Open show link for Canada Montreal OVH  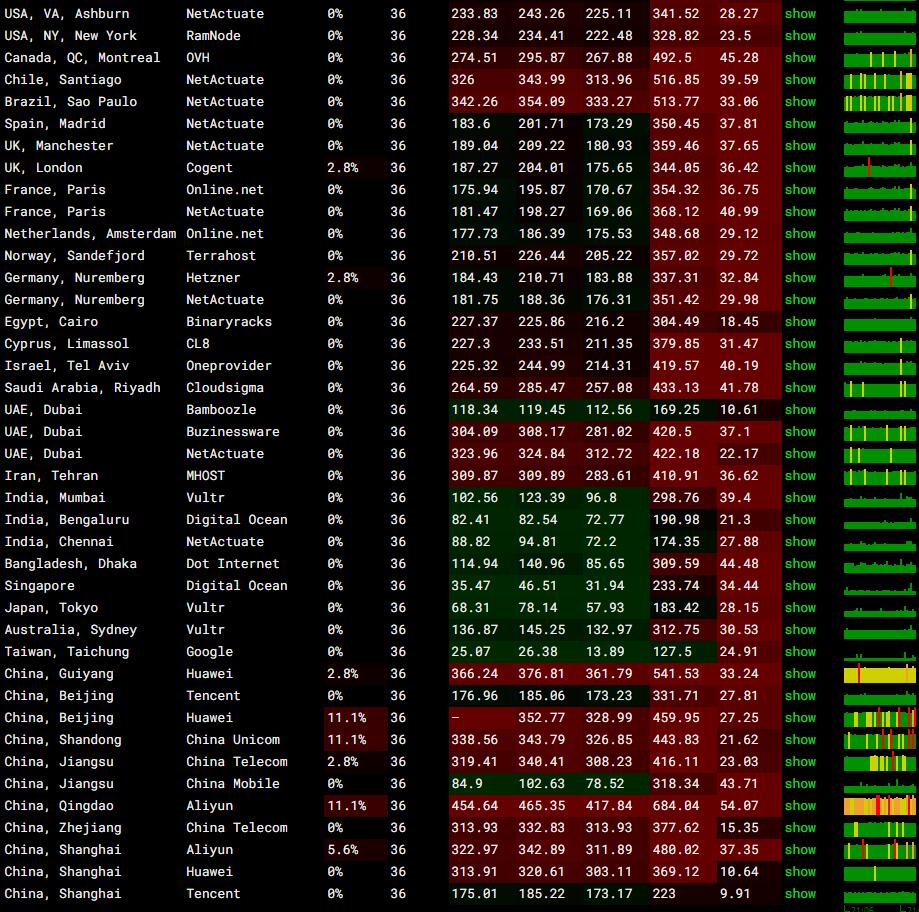800,57
